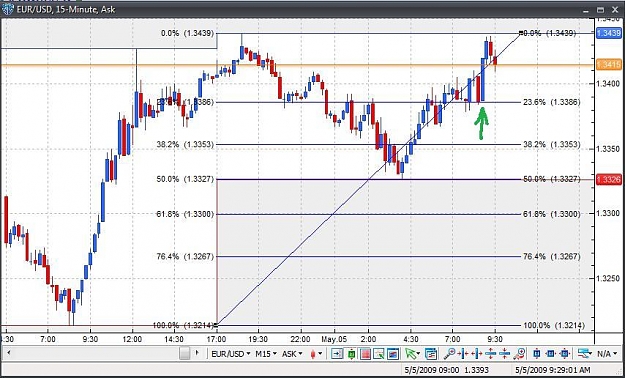Click the right-side 61.8% (1.3300) label
This screenshot has width=625, height=378.
tap(552, 214)
